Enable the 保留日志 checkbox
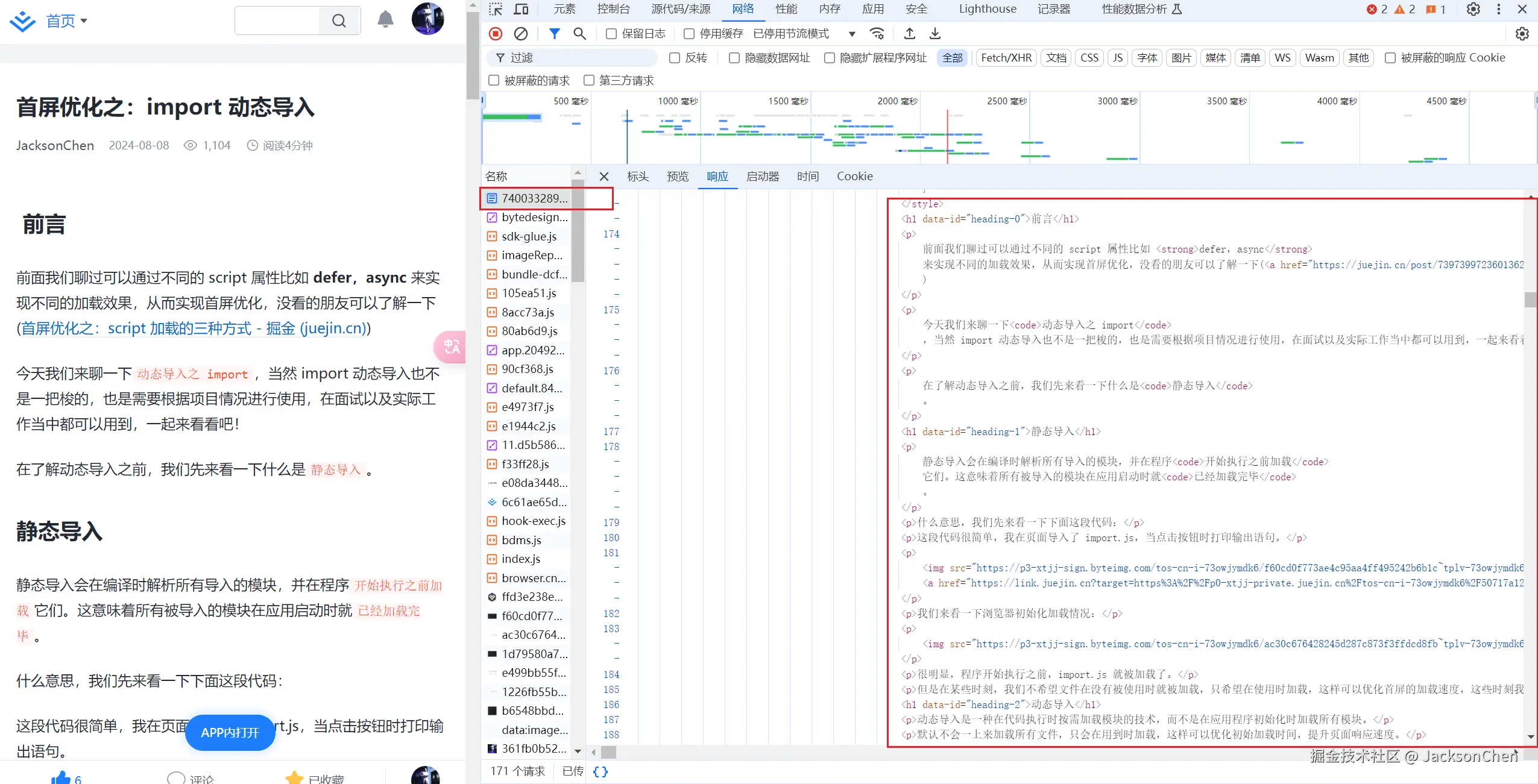Screen dimensions: 1538x784 point(611,34)
